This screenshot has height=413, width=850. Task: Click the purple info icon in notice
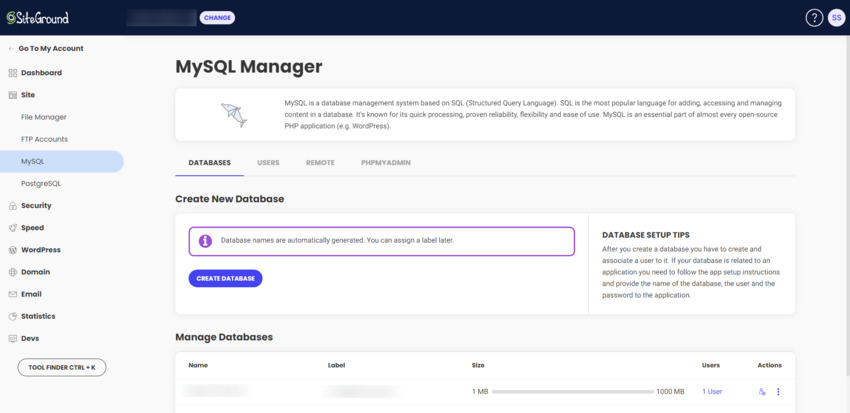205,241
